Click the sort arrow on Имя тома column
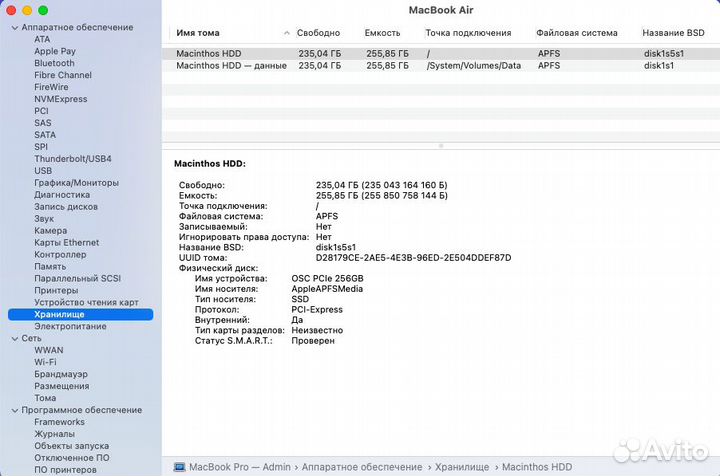 (x=288, y=33)
